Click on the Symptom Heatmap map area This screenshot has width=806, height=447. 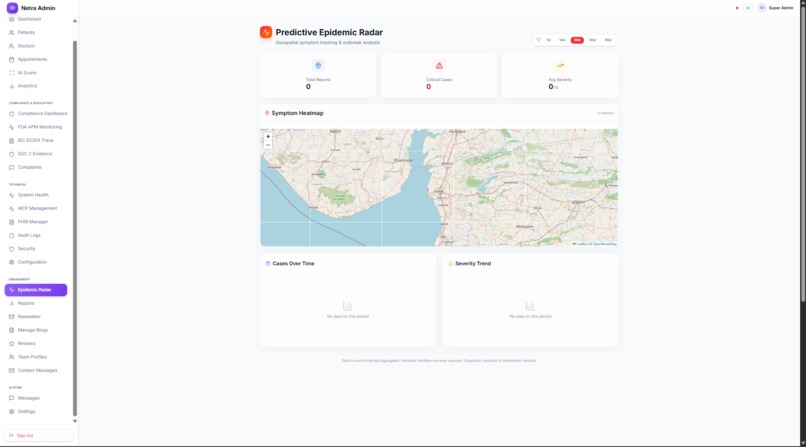[x=439, y=187]
